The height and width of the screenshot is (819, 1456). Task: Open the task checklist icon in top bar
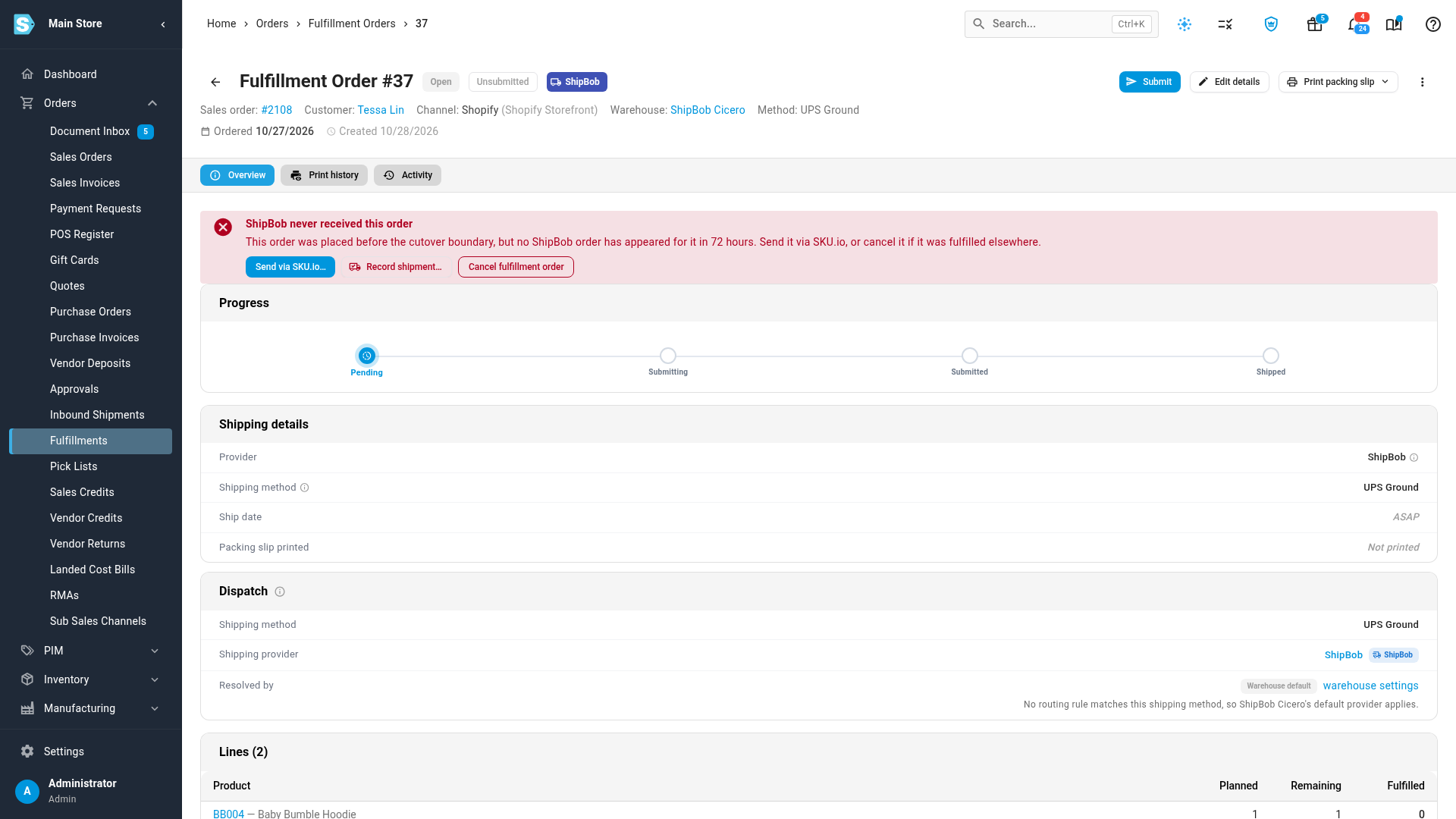click(1225, 24)
